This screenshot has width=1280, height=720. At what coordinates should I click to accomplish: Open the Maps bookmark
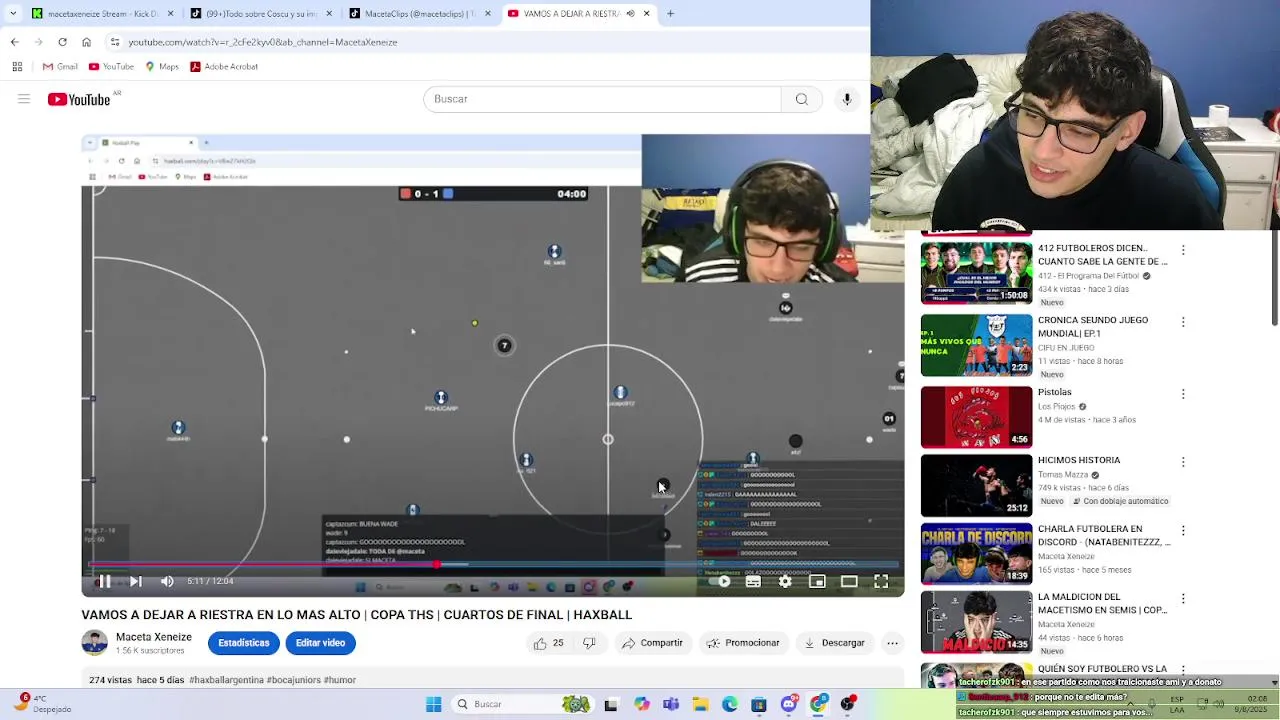[162, 66]
